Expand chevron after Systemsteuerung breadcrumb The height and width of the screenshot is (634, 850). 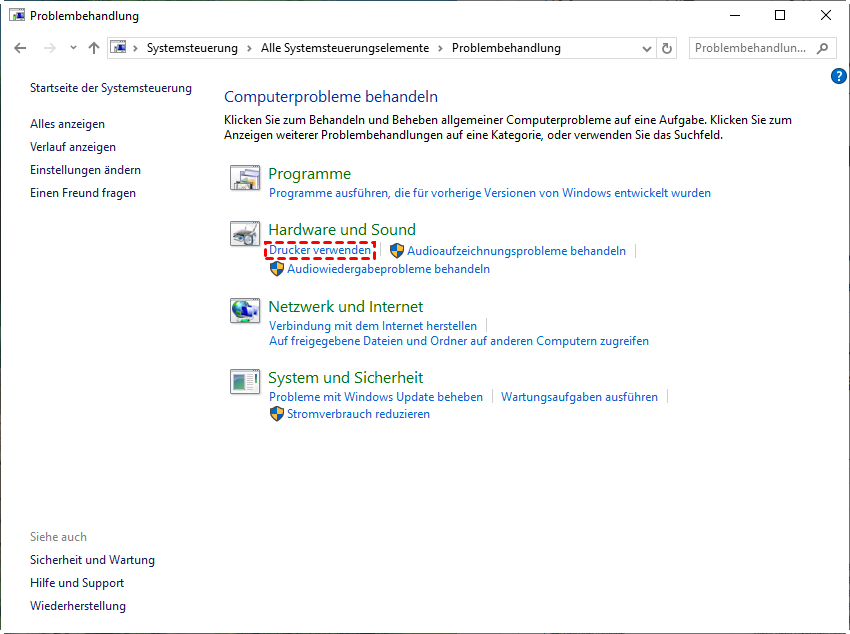point(249,48)
